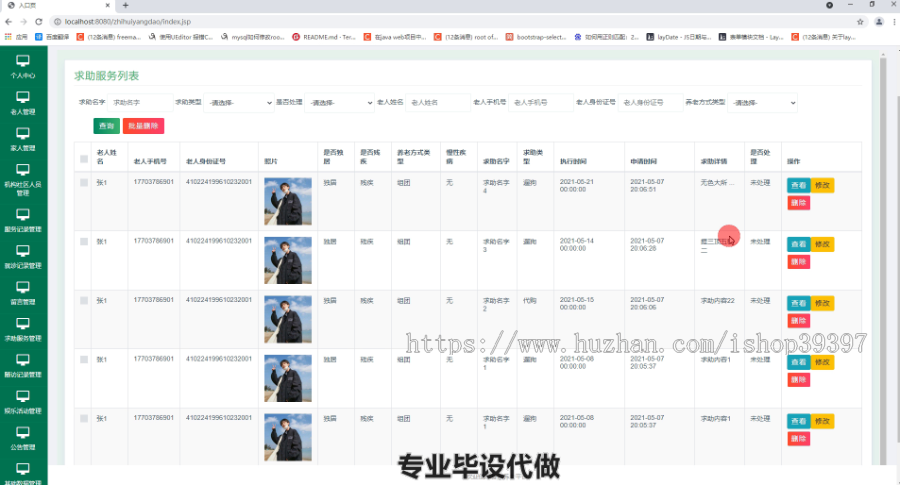
Task: Open the photo in the 求助名字2 row
Action: [288, 319]
